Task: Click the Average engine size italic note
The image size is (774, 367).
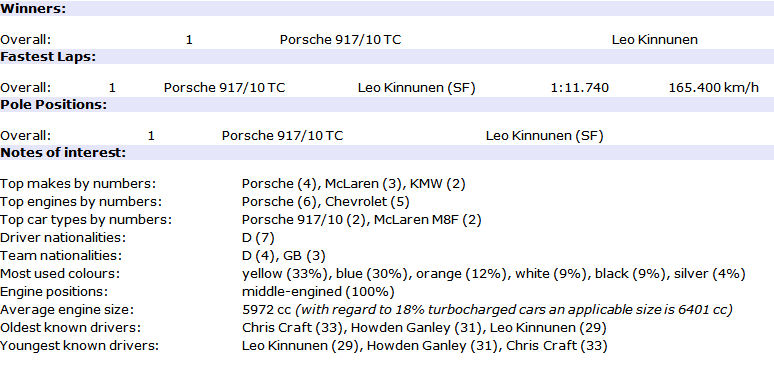Action: [514, 310]
